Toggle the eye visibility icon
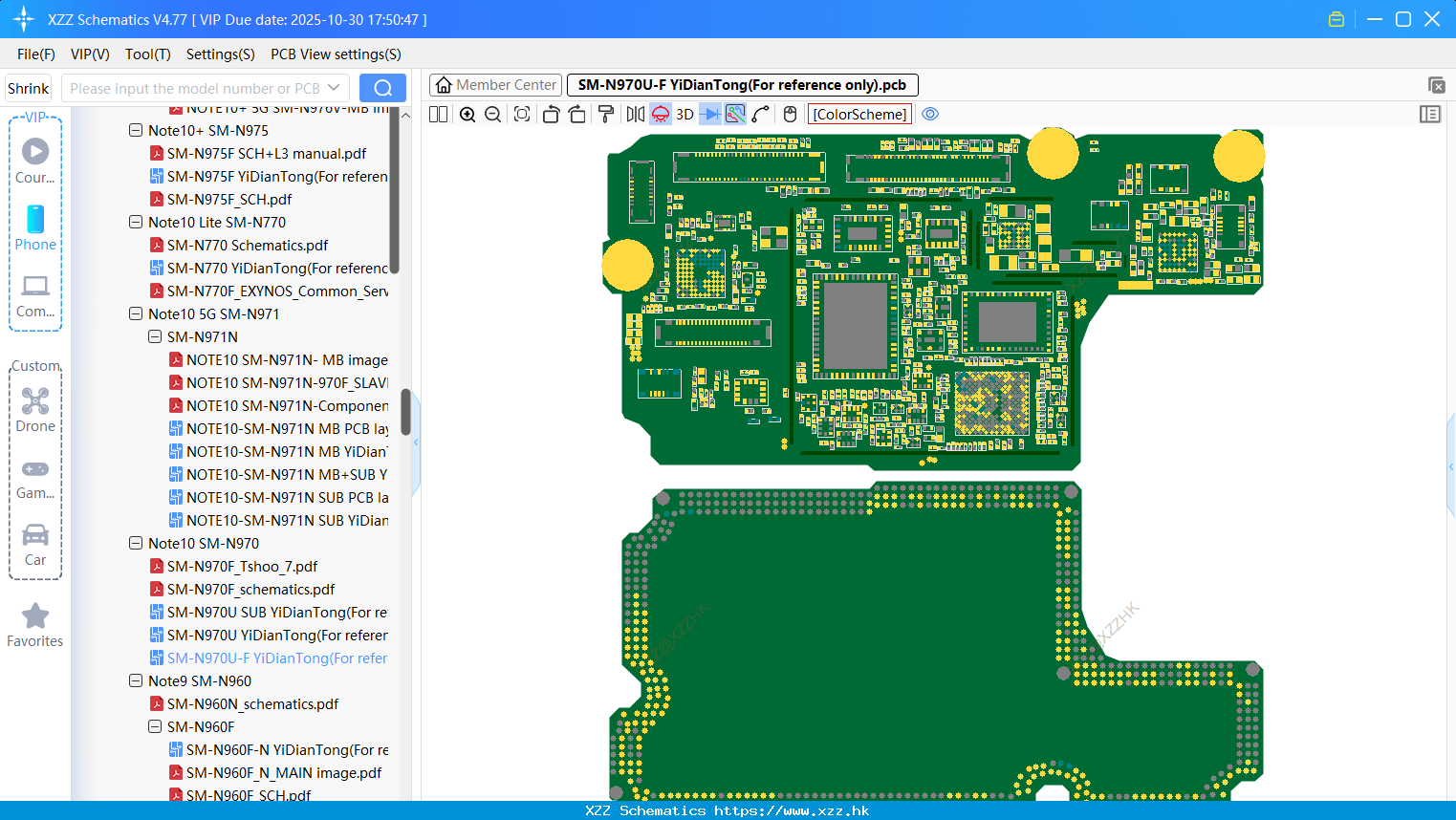 [x=930, y=114]
